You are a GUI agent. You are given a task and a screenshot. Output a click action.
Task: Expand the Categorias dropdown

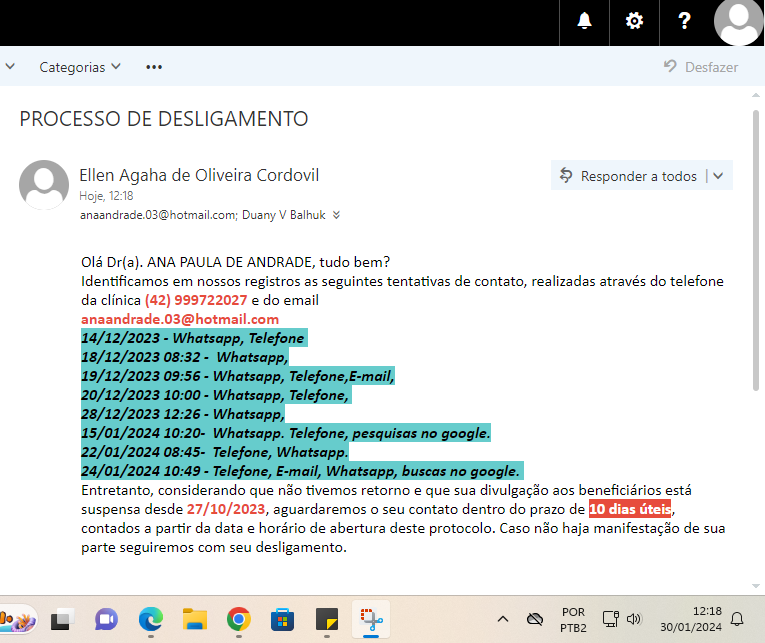(80, 67)
